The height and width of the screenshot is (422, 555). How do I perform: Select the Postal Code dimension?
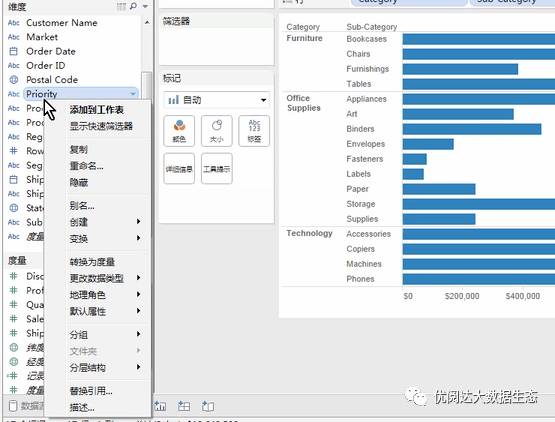point(52,80)
